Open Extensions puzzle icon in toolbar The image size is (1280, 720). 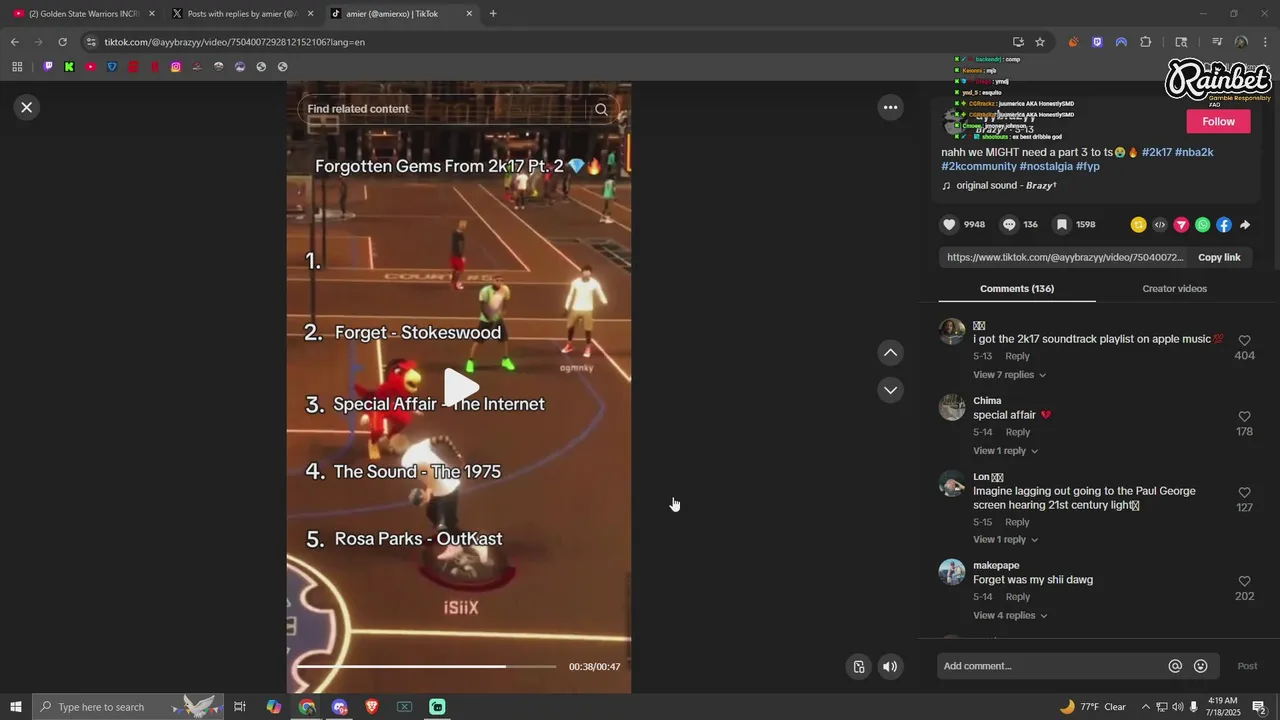tap(1146, 42)
